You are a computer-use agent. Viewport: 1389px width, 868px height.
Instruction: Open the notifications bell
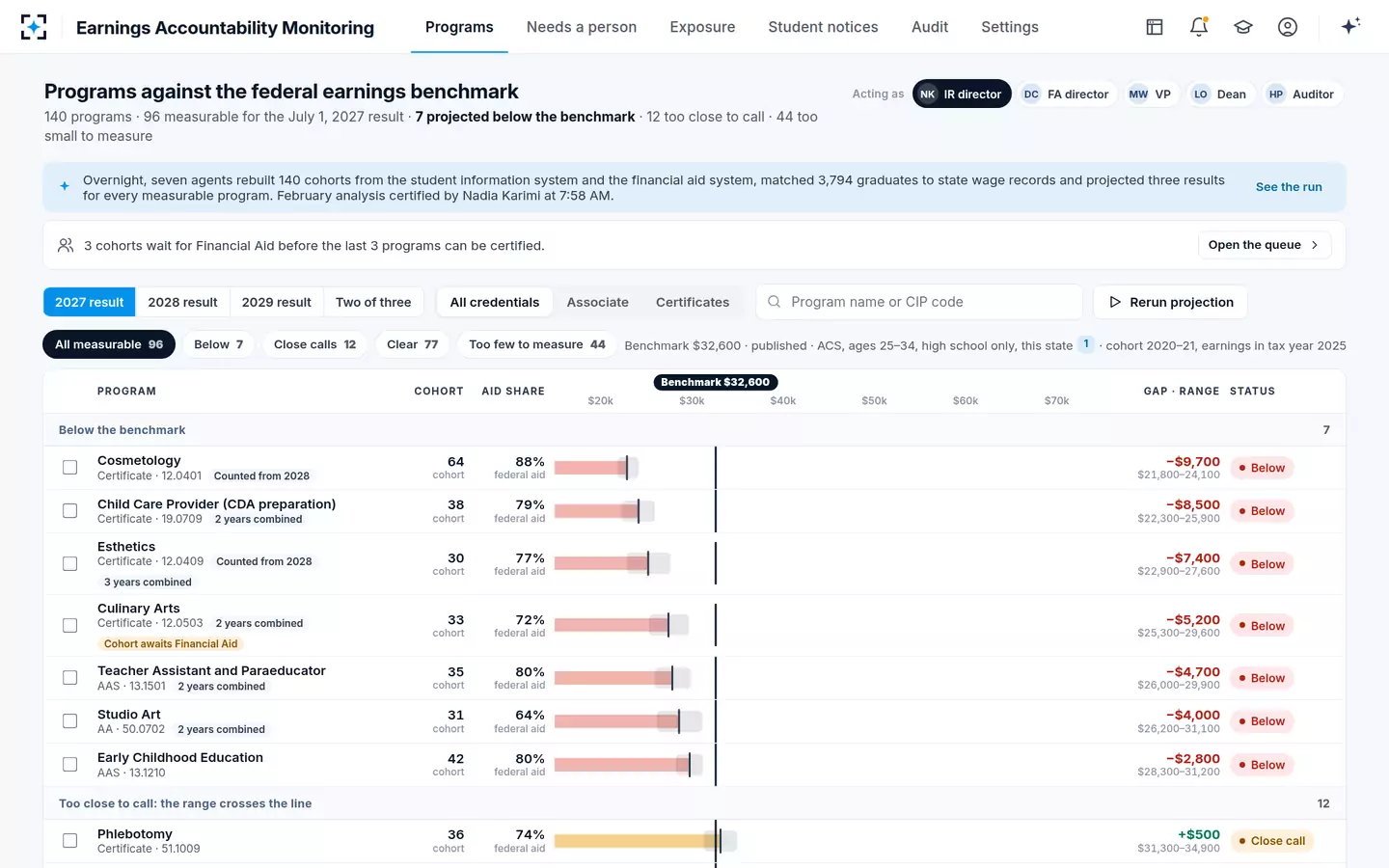1199,27
